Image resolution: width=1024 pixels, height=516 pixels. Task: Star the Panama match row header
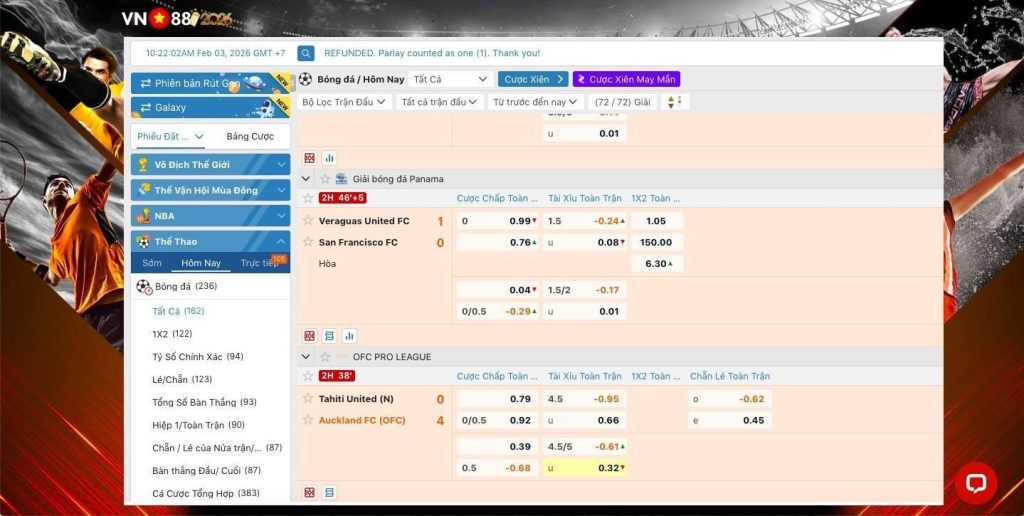(x=308, y=198)
